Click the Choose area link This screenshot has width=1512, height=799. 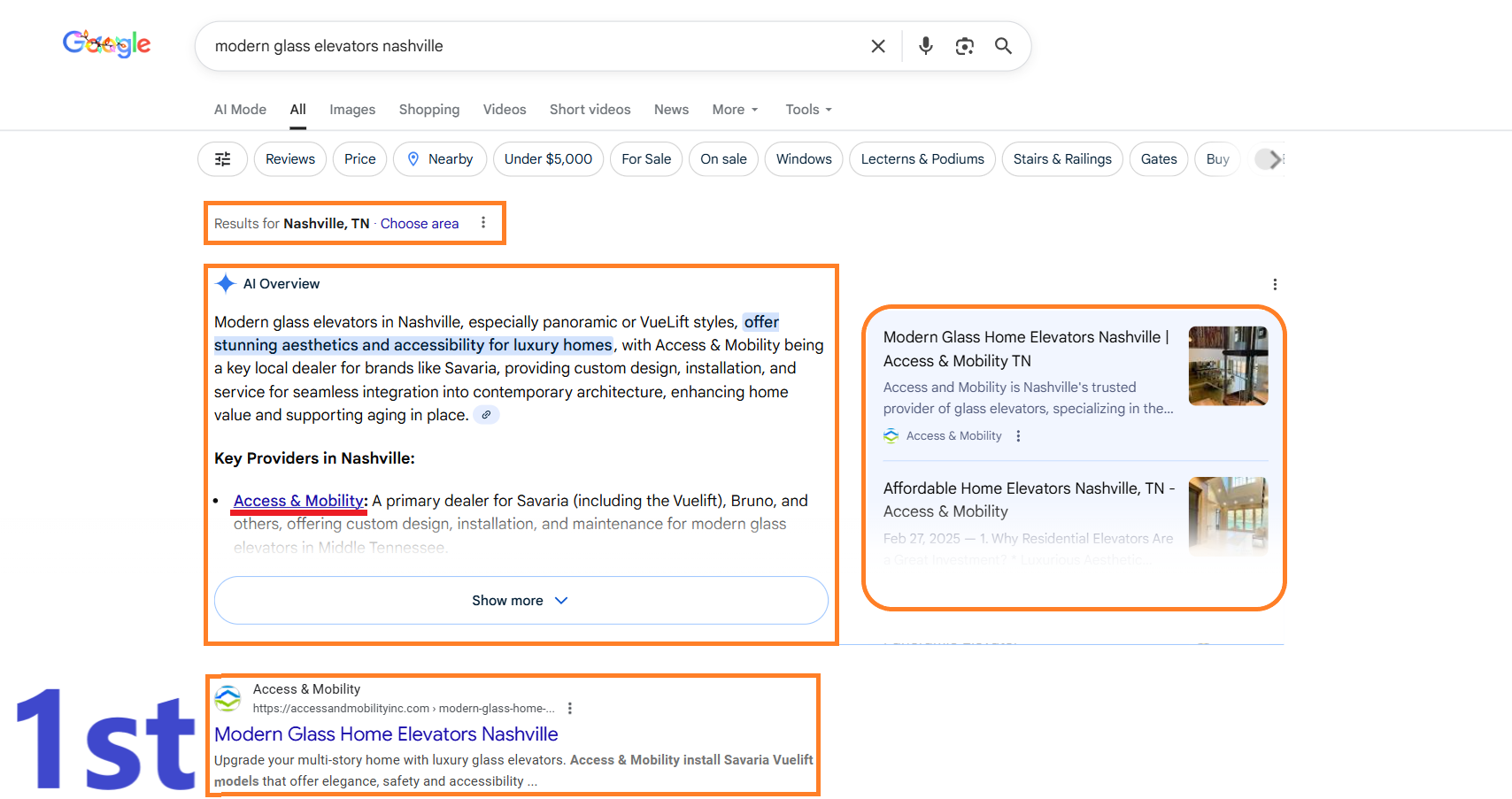click(420, 224)
